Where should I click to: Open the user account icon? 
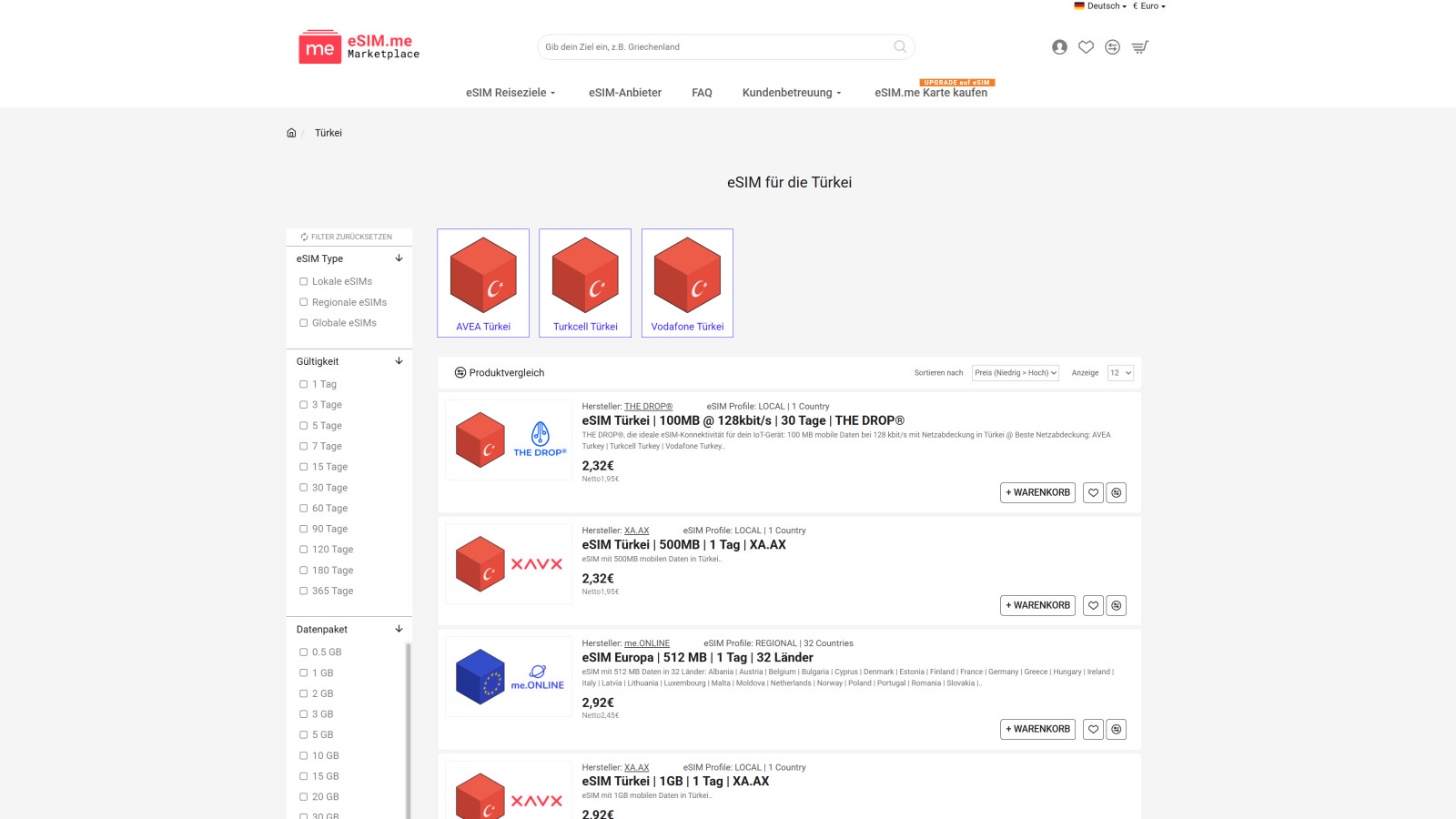coord(1059,47)
